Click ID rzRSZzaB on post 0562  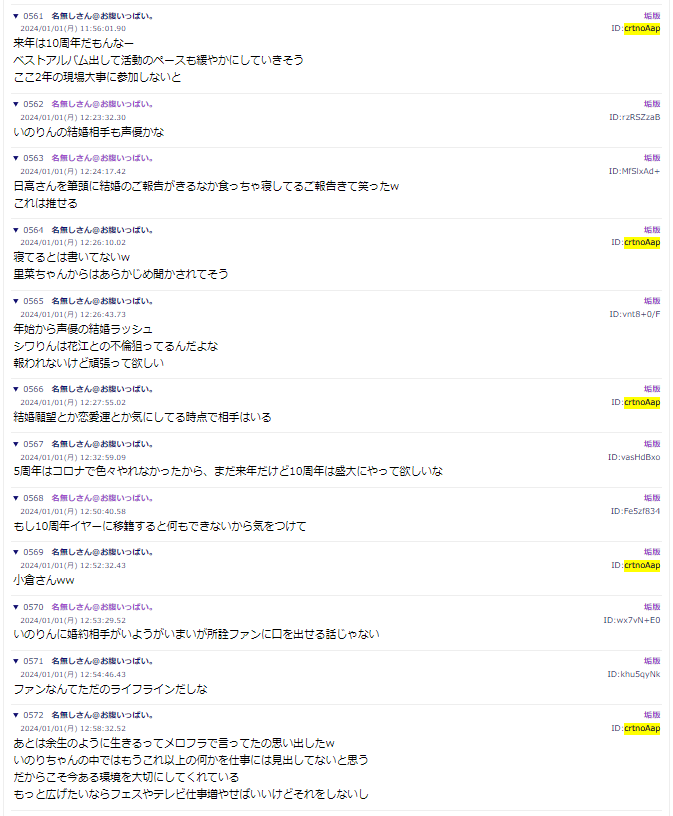pos(634,117)
